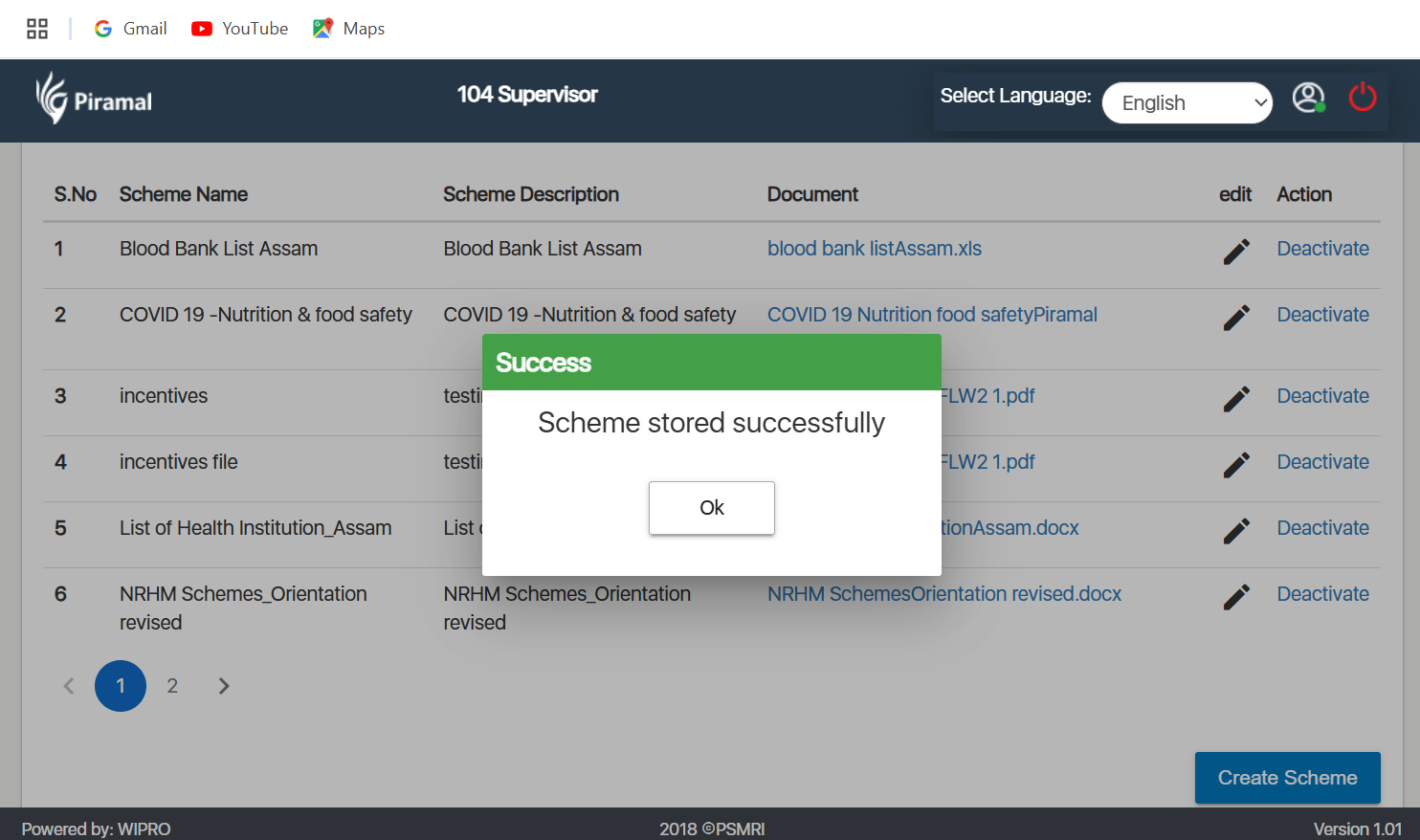Deactivate the Blood Bank List Assam scheme
The height and width of the screenshot is (840, 1420).
pos(1322,249)
